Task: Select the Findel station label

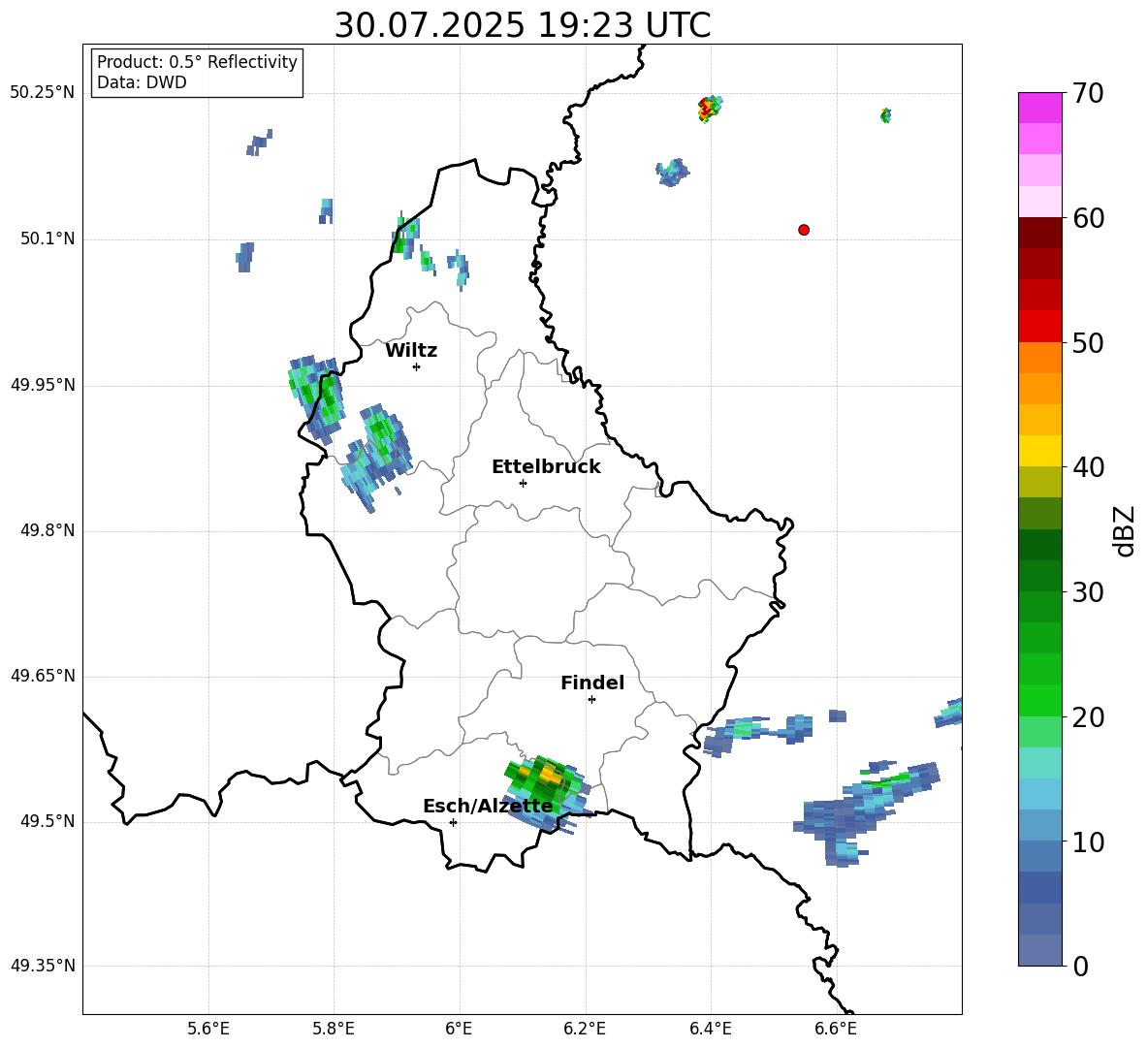Action: click(592, 683)
